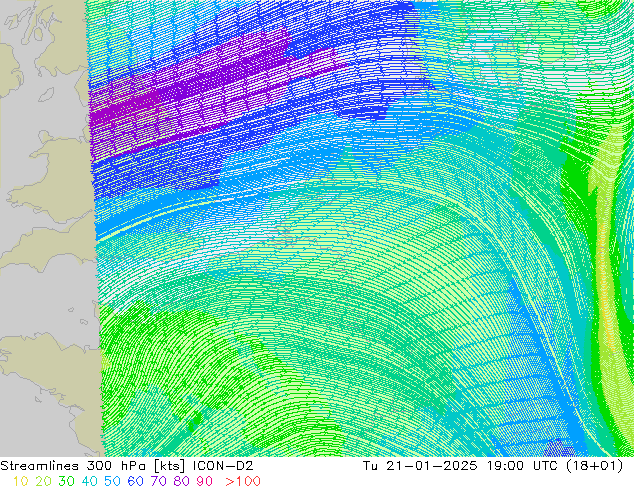
Task: Click the 'Streamlines 300 hPa [kts] ICON-D2' title
Action: [127, 466]
